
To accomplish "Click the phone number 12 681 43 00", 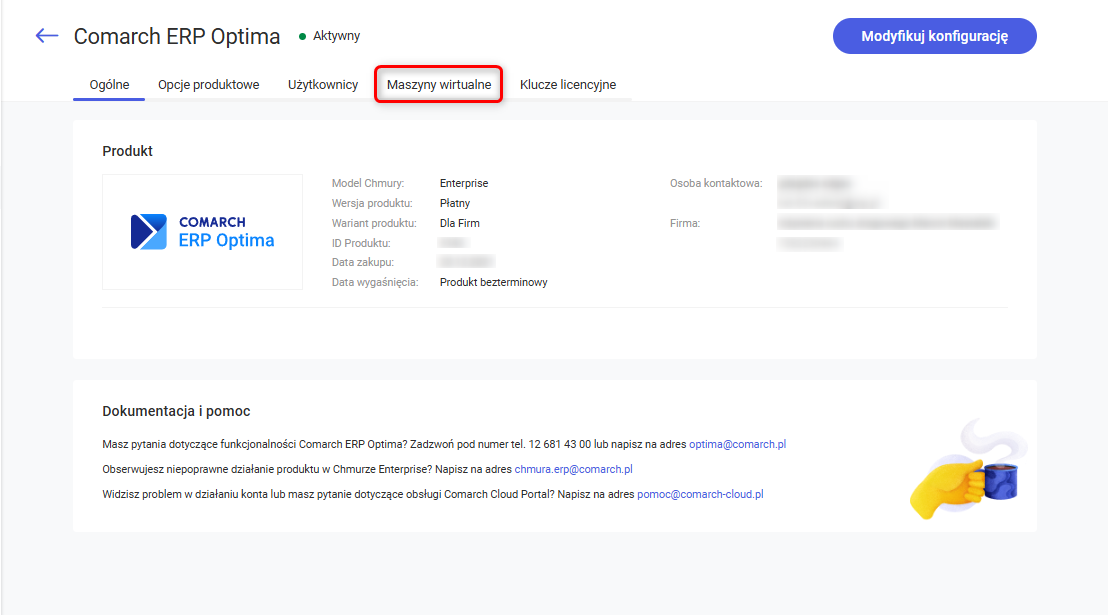I will coord(560,445).
